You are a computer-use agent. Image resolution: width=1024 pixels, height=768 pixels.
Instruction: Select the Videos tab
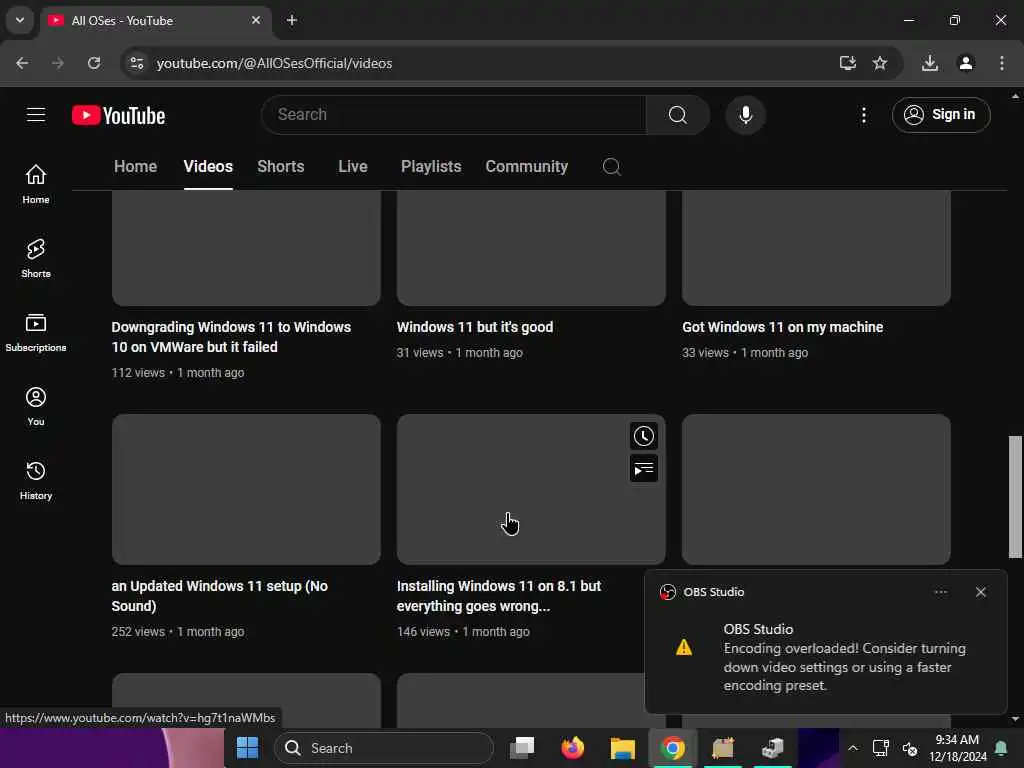[208, 167]
